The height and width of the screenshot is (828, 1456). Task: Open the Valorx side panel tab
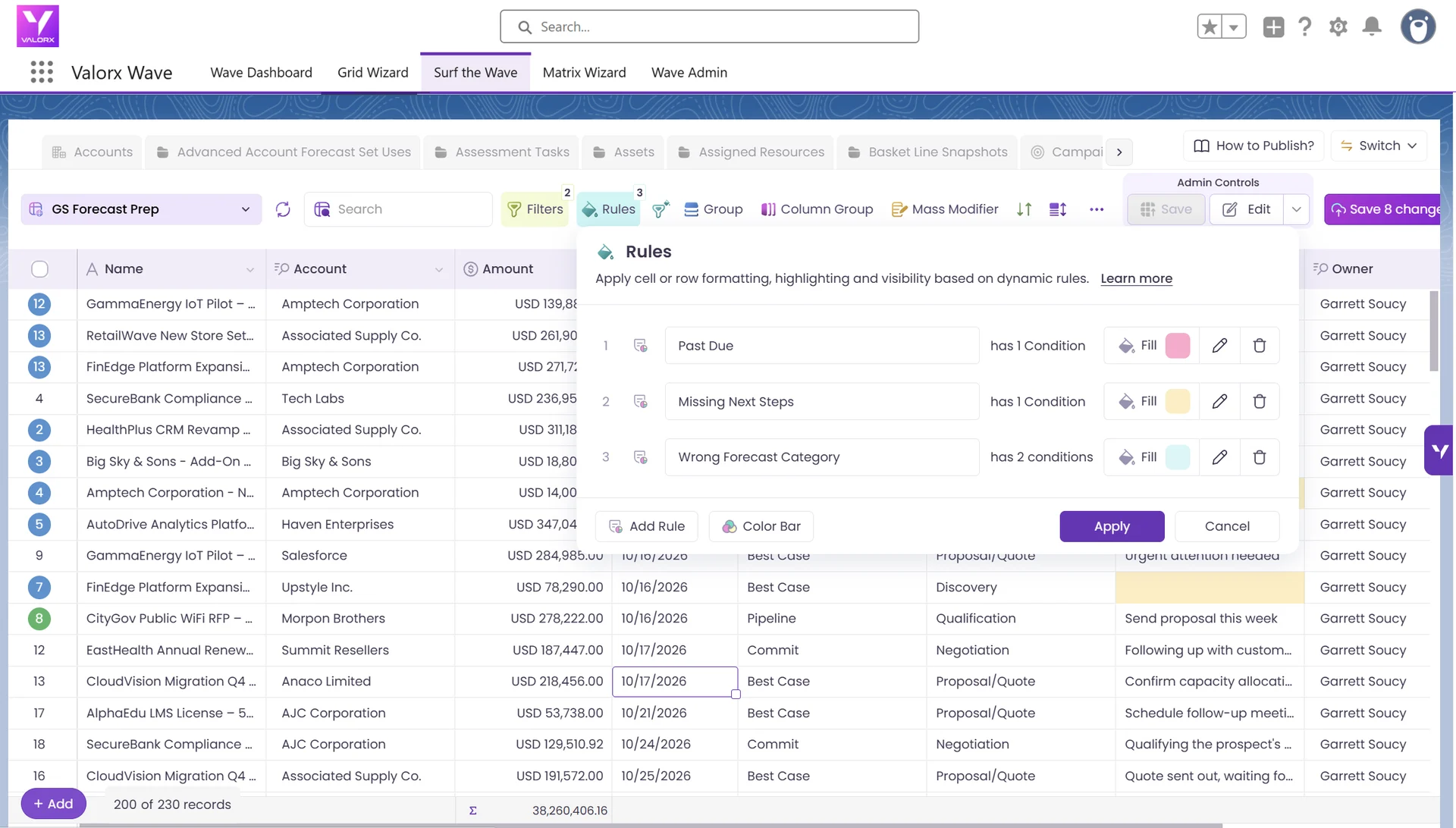(1439, 450)
